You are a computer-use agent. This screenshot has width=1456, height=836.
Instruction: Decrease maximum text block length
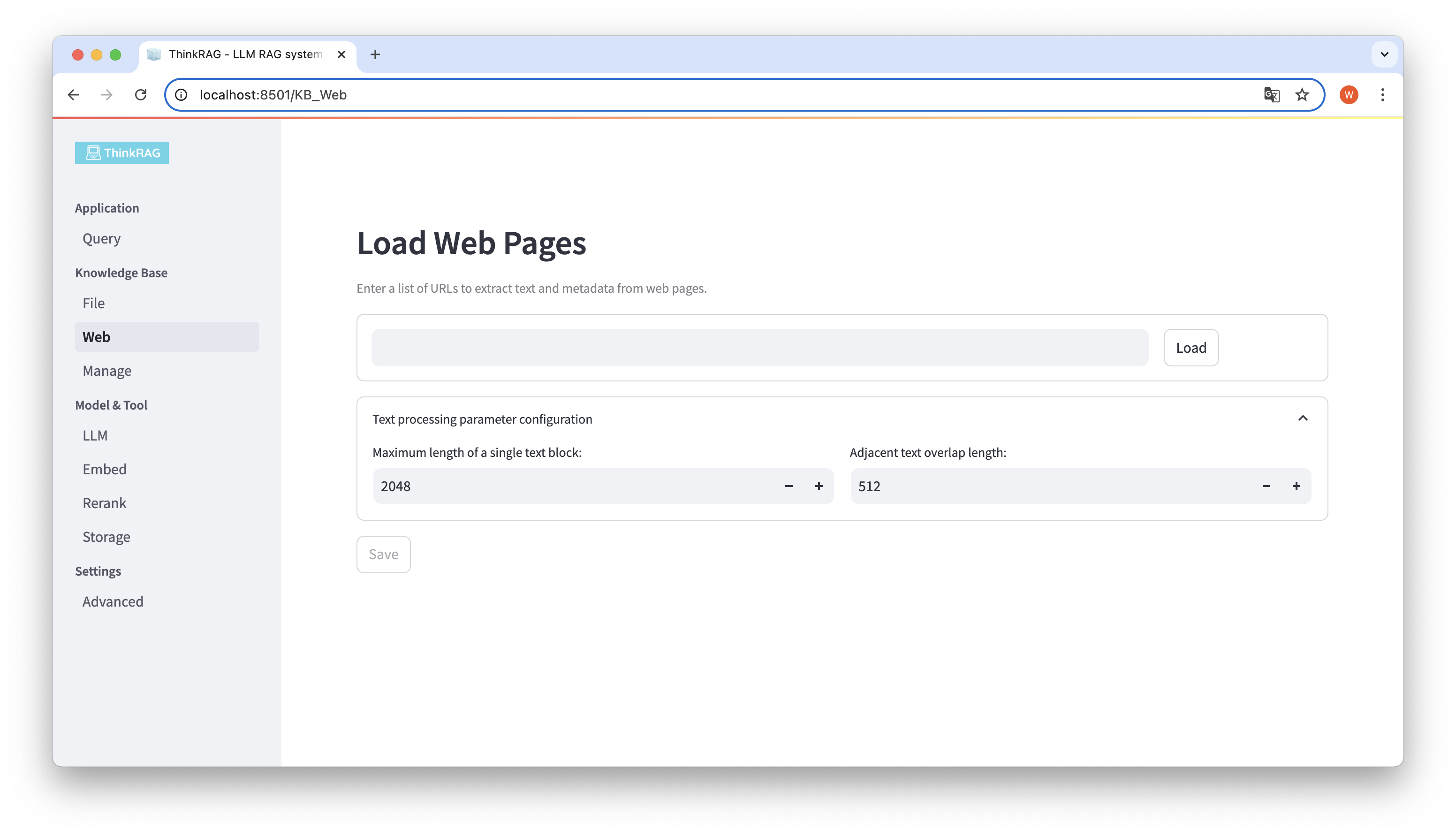click(x=789, y=486)
